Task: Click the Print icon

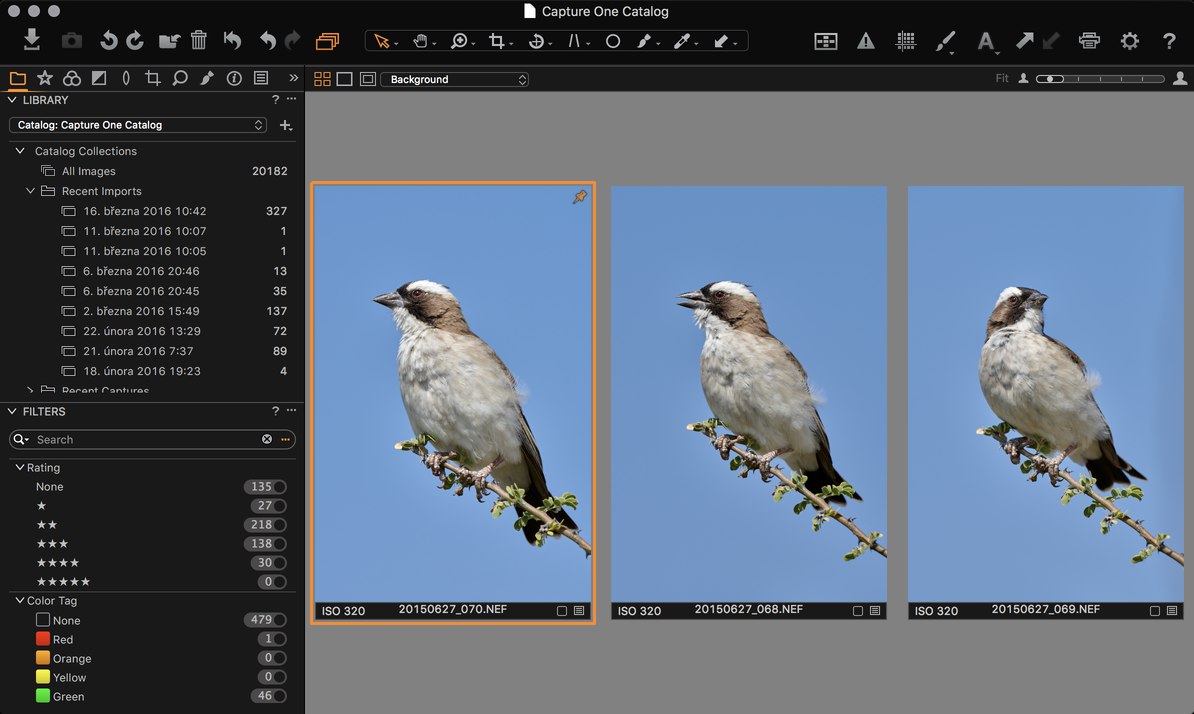Action: (1089, 40)
